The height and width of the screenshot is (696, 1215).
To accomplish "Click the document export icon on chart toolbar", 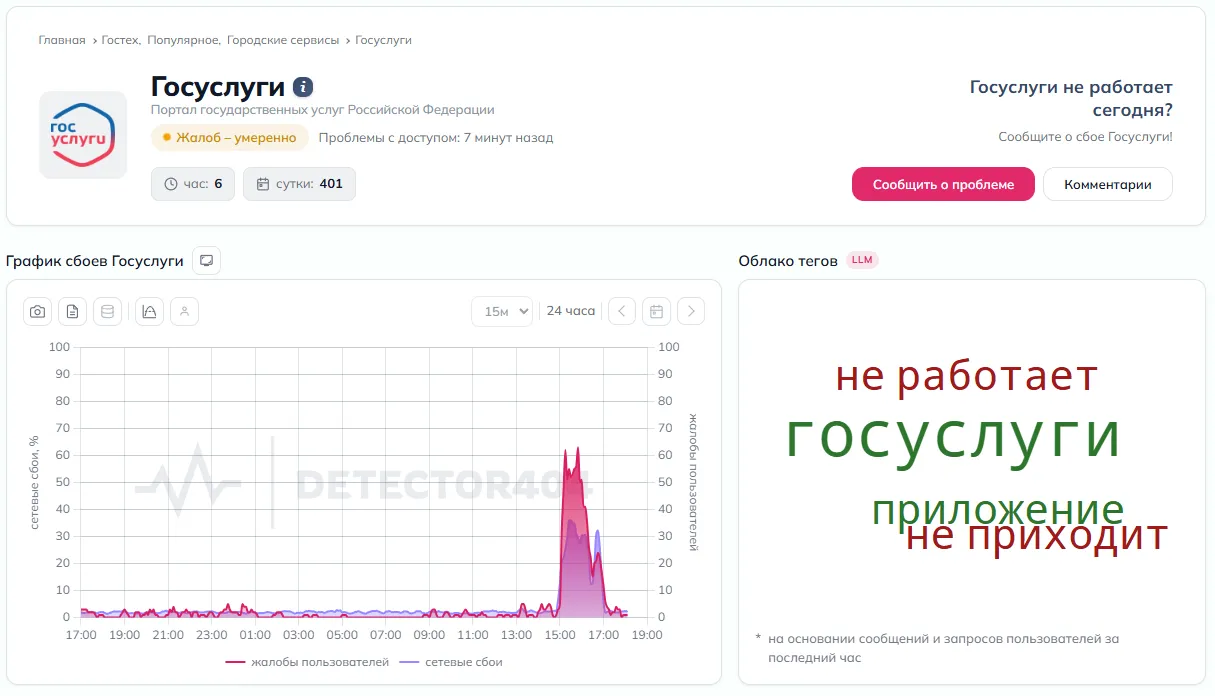I will pos(72,312).
